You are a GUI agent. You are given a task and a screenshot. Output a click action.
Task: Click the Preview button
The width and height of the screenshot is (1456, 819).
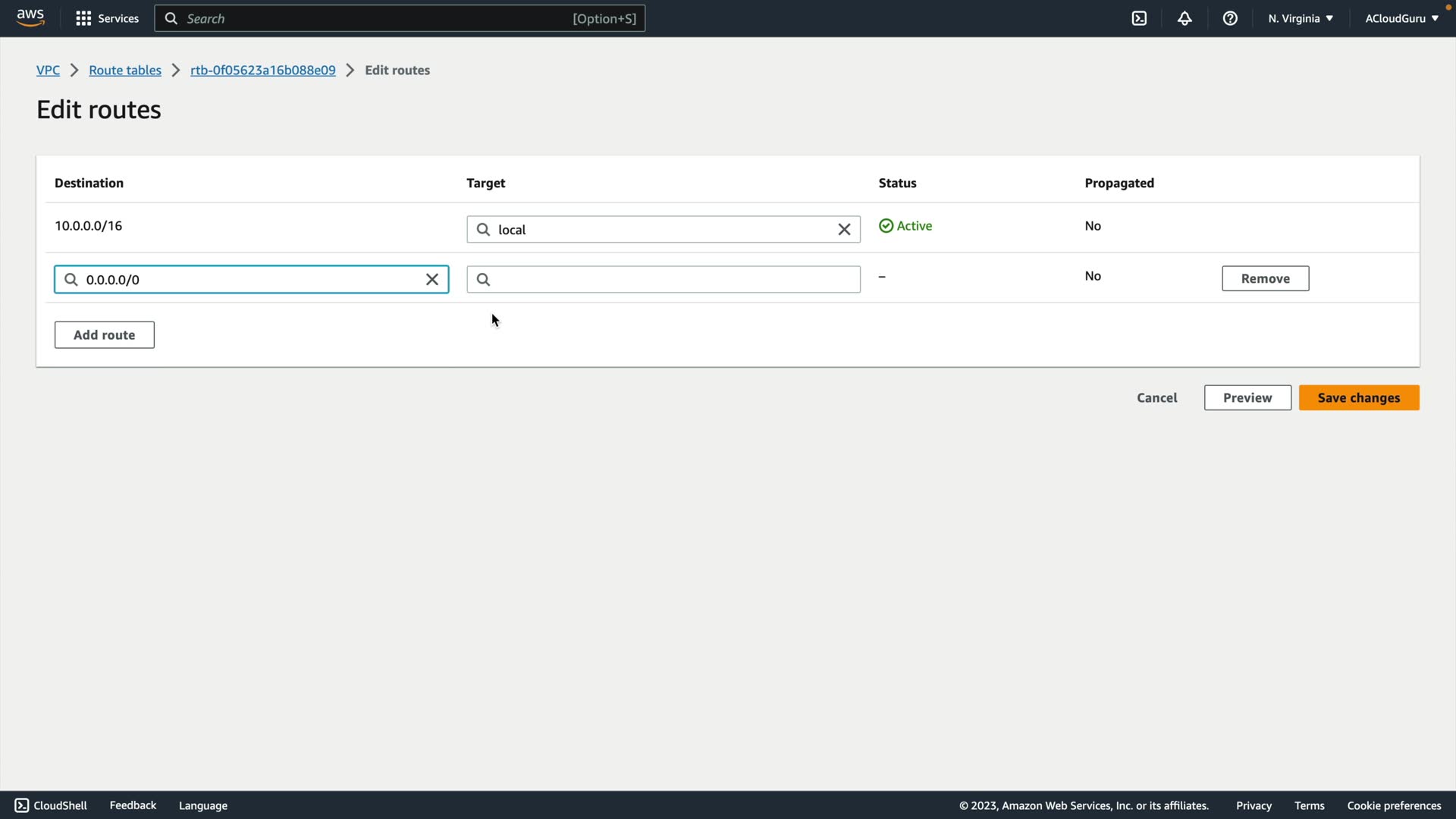[1247, 398]
